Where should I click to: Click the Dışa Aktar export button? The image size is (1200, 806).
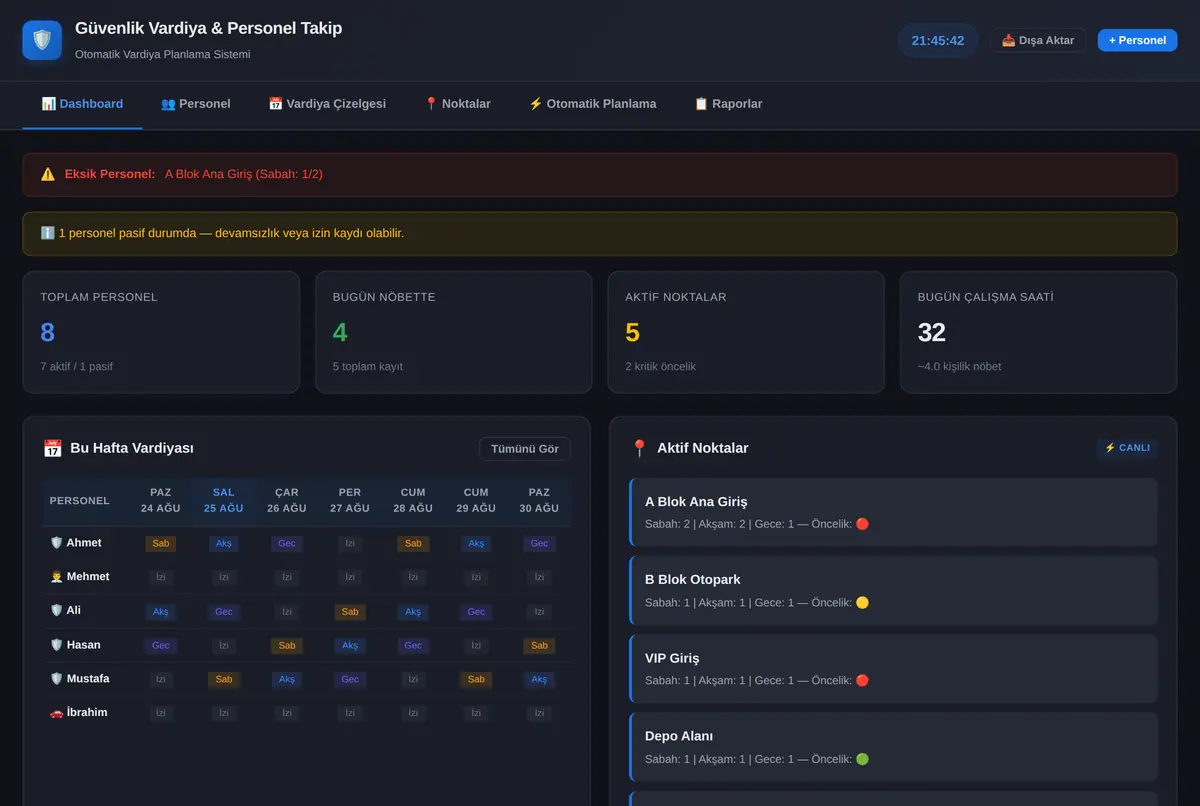pyautogui.click(x=1038, y=40)
